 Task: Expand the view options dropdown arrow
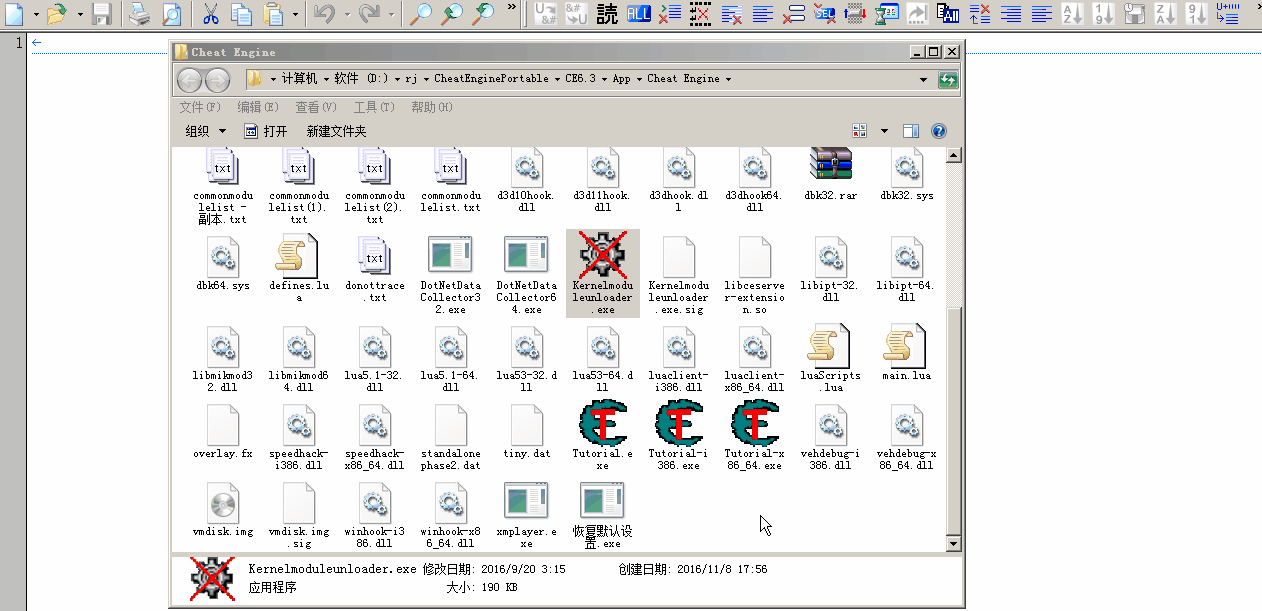pyautogui.click(x=884, y=131)
